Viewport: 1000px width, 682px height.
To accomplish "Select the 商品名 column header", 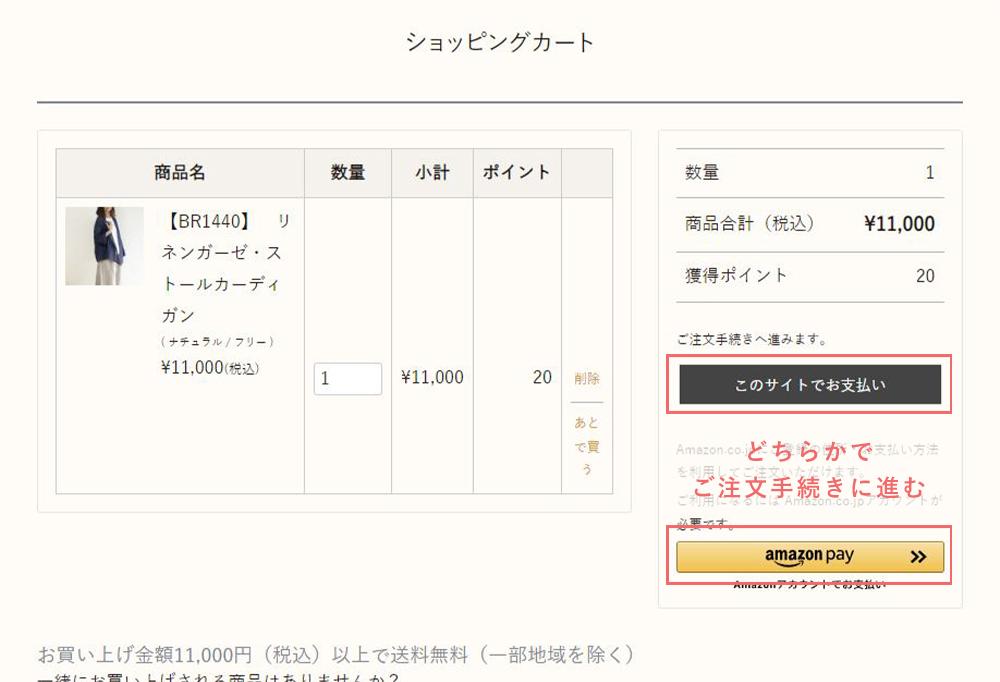I will 180,172.
